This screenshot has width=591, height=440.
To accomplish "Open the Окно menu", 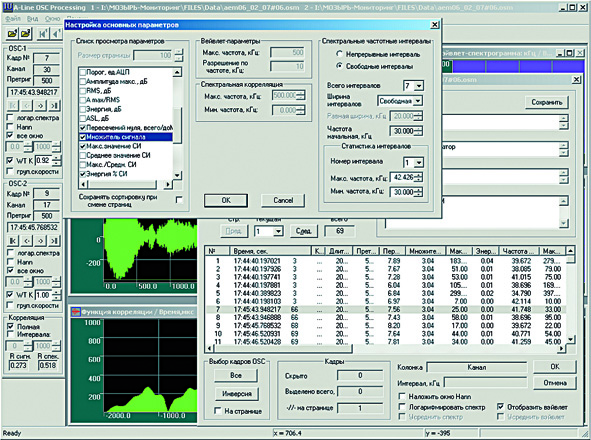I will pos(52,18).
